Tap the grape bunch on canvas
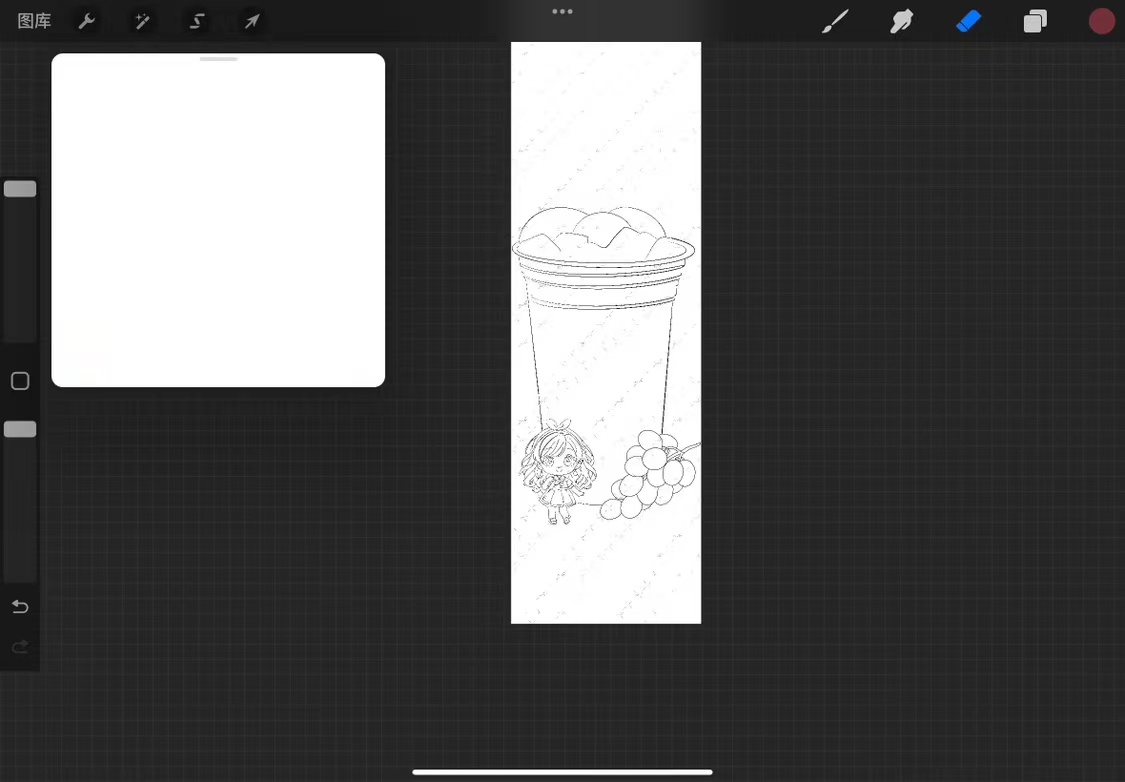This screenshot has height=782, width=1125. 651,474
